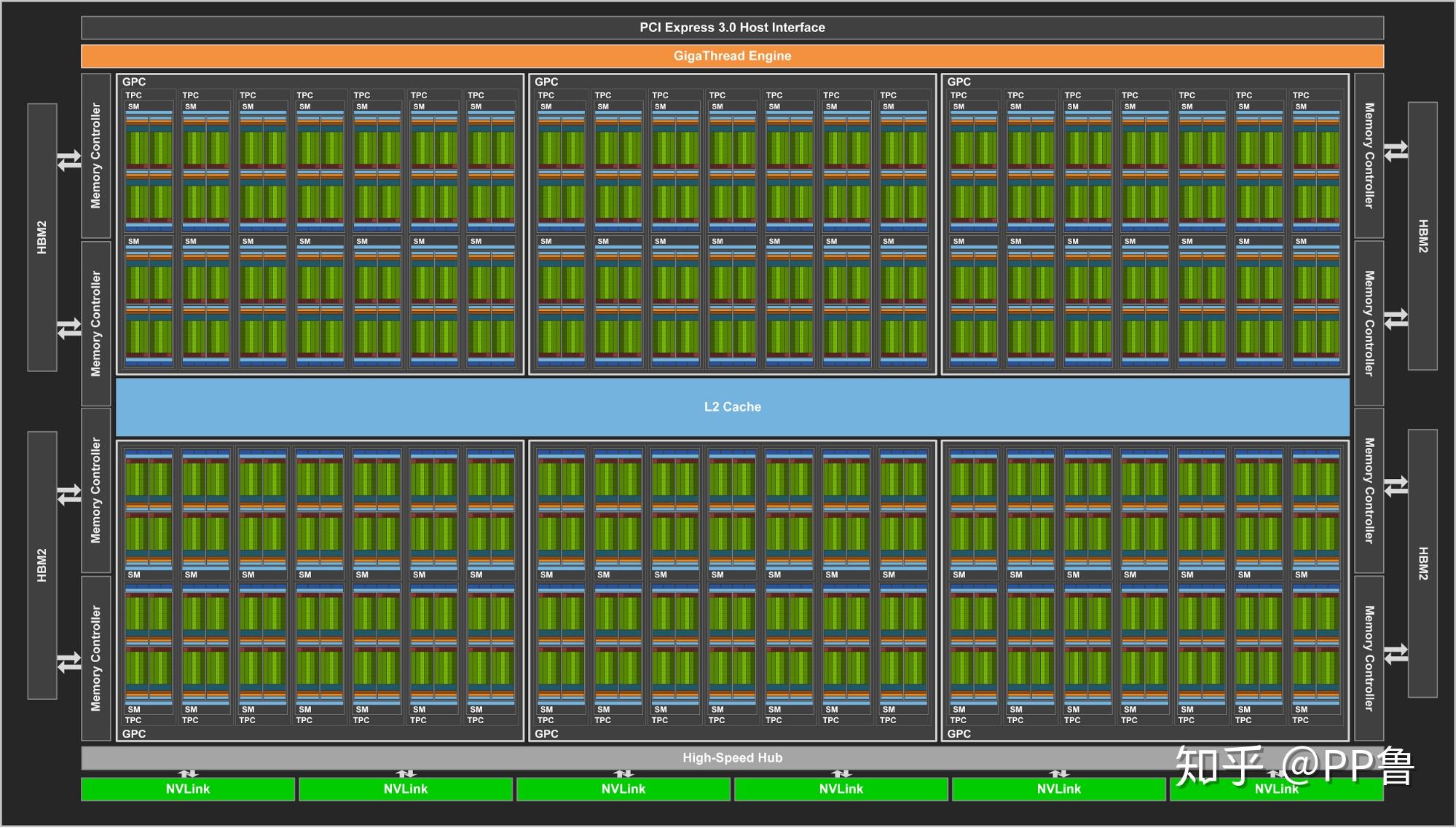Viewport: 1456px width, 828px height.
Task: Click the GPC label of the top-right GPC
Action: tap(959, 82)
